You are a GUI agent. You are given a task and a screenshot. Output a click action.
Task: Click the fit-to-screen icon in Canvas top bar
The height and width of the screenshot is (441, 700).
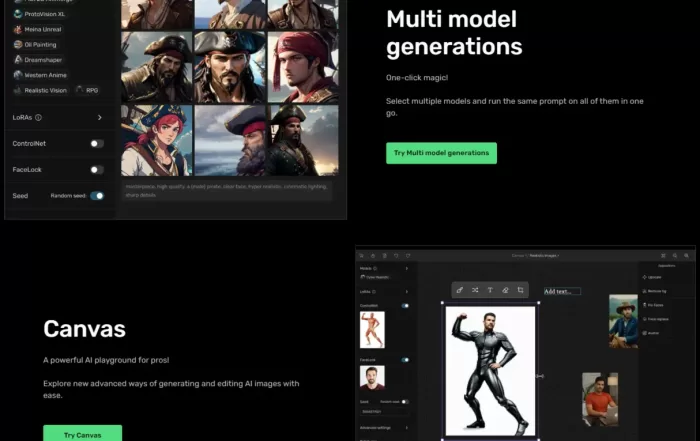click(663, 256)
